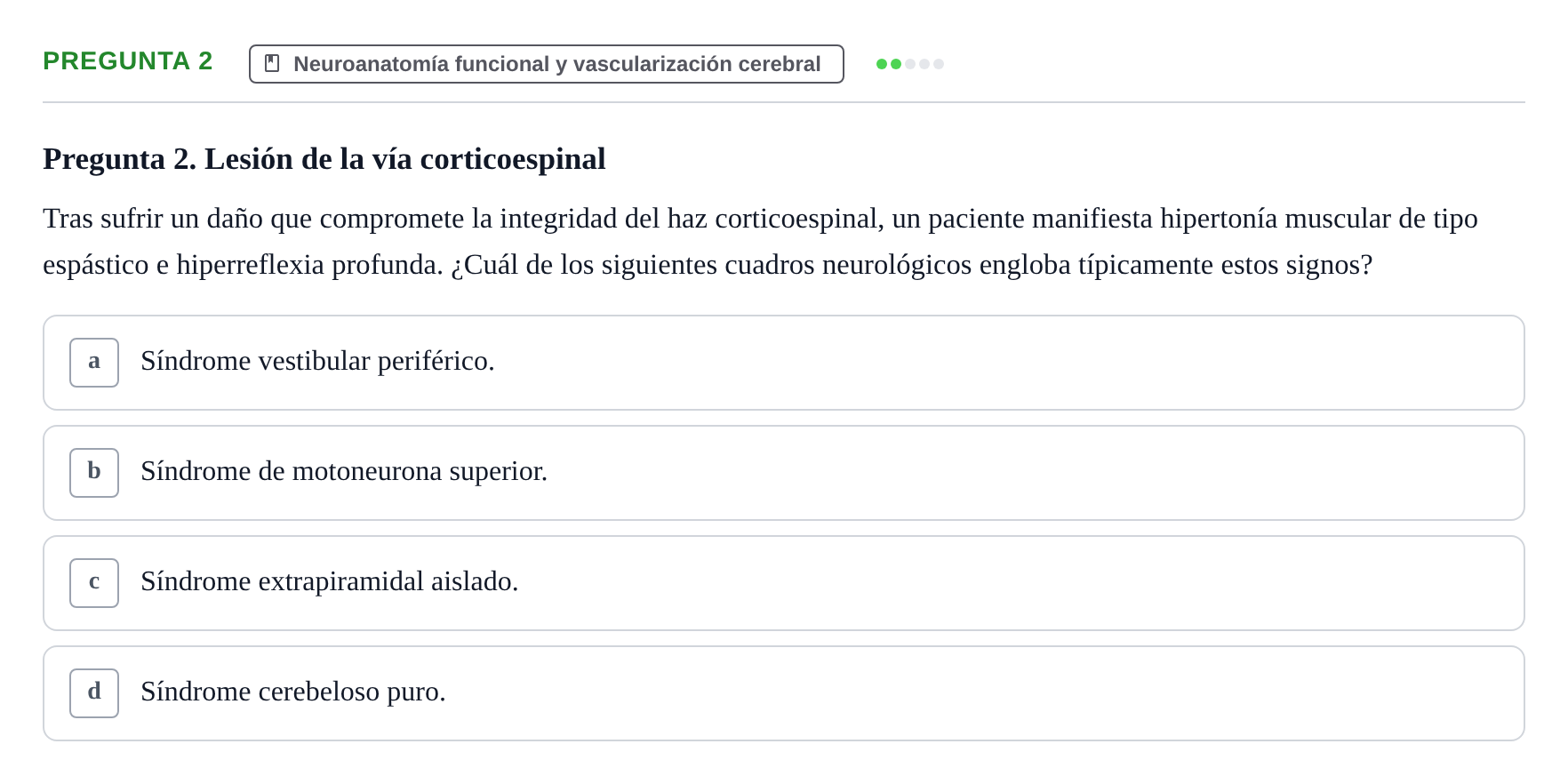
Task: Click first green progress dot
Action: 882,64
